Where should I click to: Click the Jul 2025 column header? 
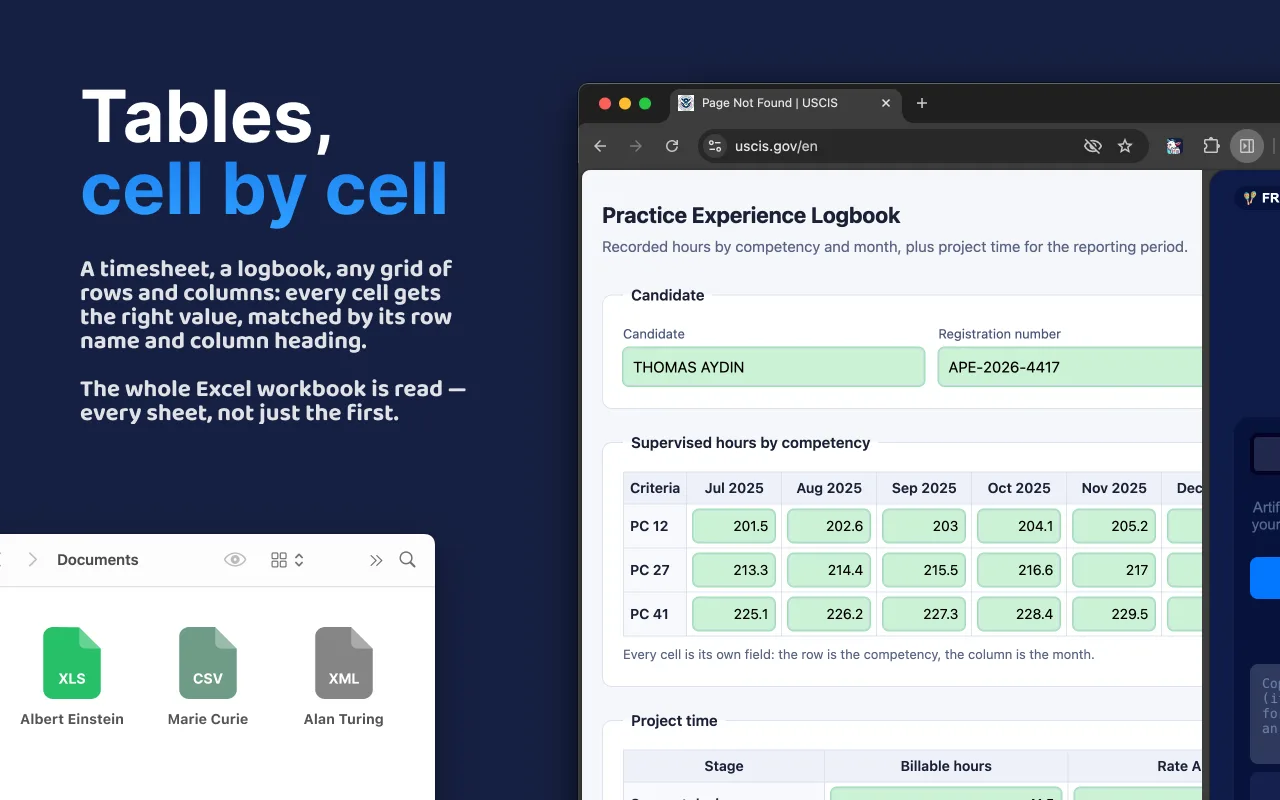click(x=734, y=488)
